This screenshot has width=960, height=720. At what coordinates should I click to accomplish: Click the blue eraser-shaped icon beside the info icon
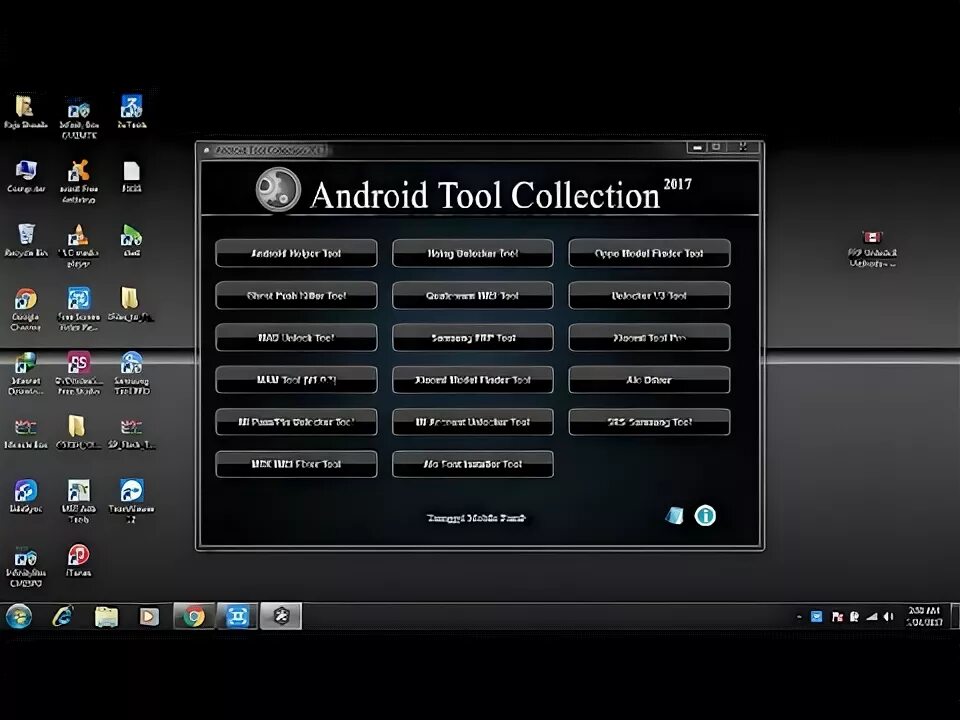tap(674, 516)
